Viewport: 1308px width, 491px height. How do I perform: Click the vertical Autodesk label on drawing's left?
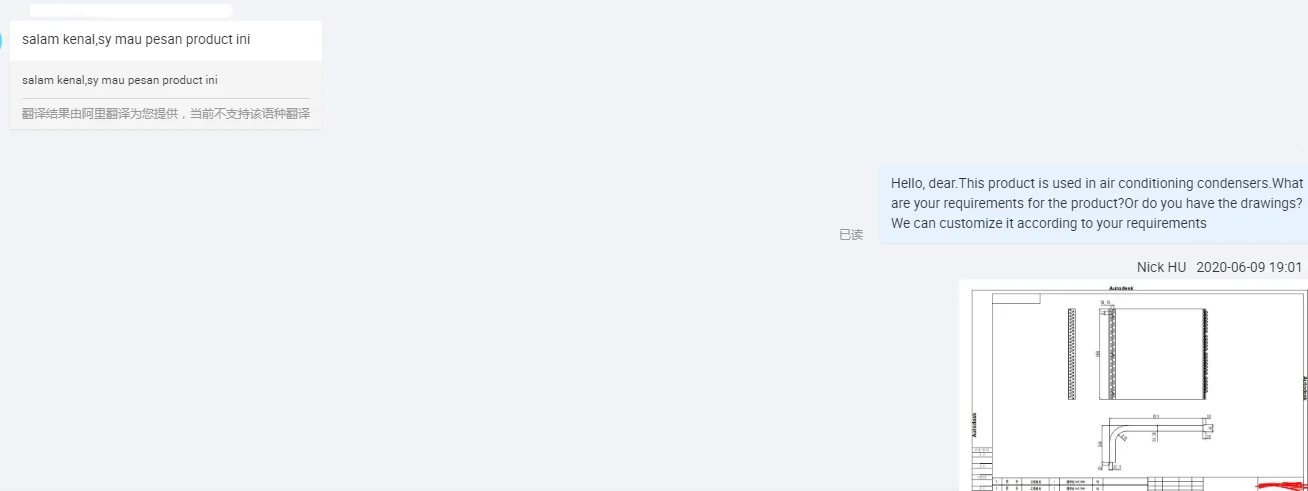pyautogui.click(x=975, y=425)
